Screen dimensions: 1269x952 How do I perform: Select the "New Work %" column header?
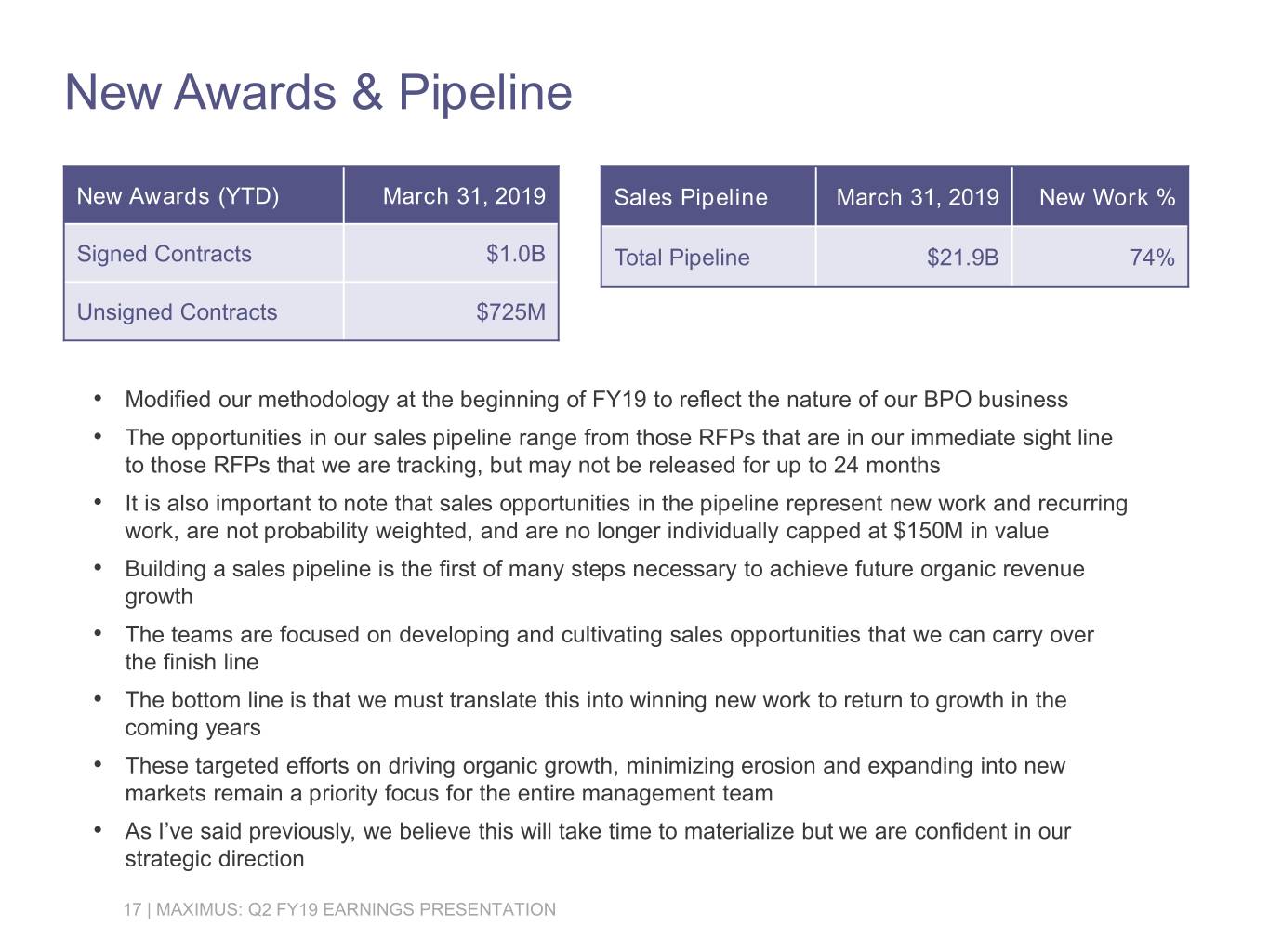(x=1106, y=197)
